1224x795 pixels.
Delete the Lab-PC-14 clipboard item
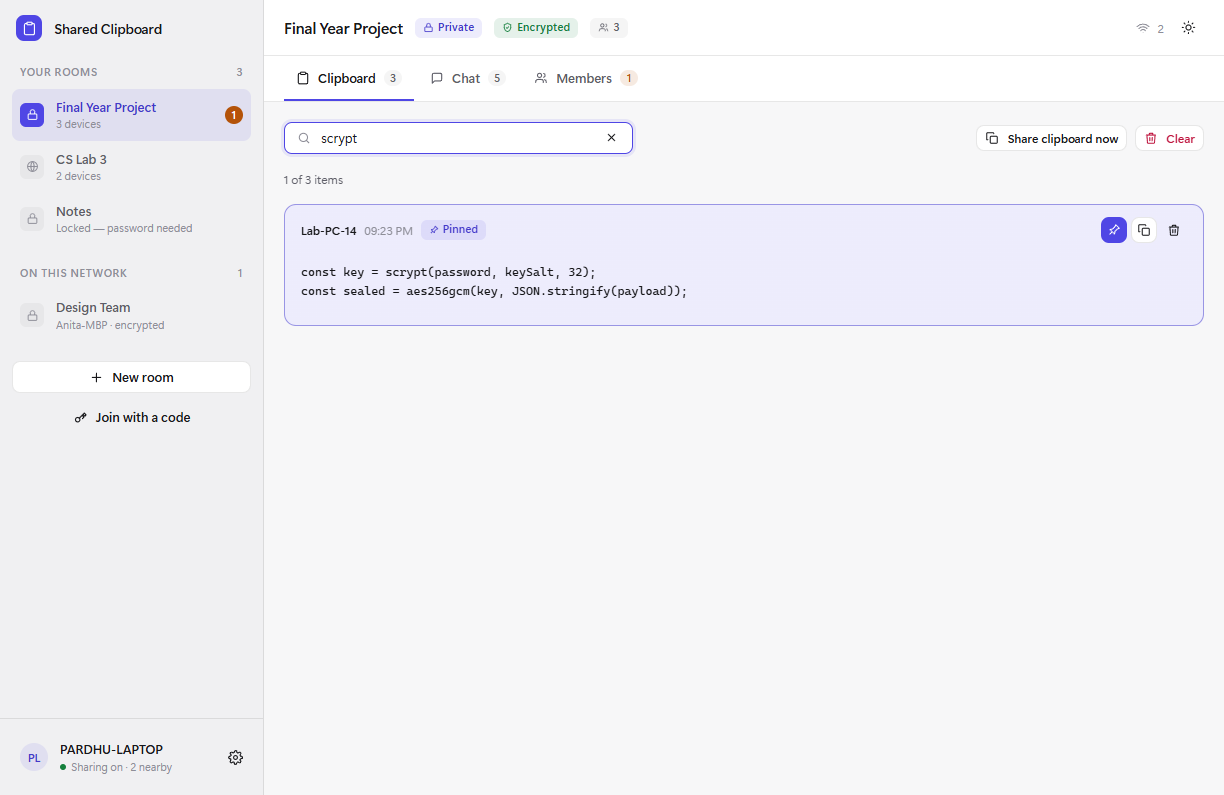point(1174,230)
